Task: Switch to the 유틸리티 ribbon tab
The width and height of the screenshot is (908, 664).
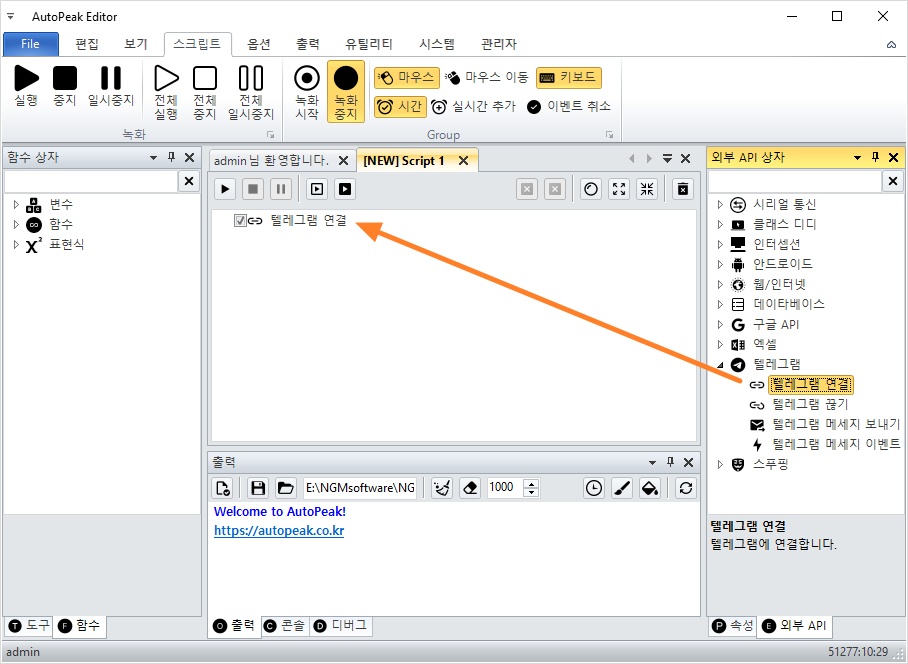Action: [x=369, y=44]
